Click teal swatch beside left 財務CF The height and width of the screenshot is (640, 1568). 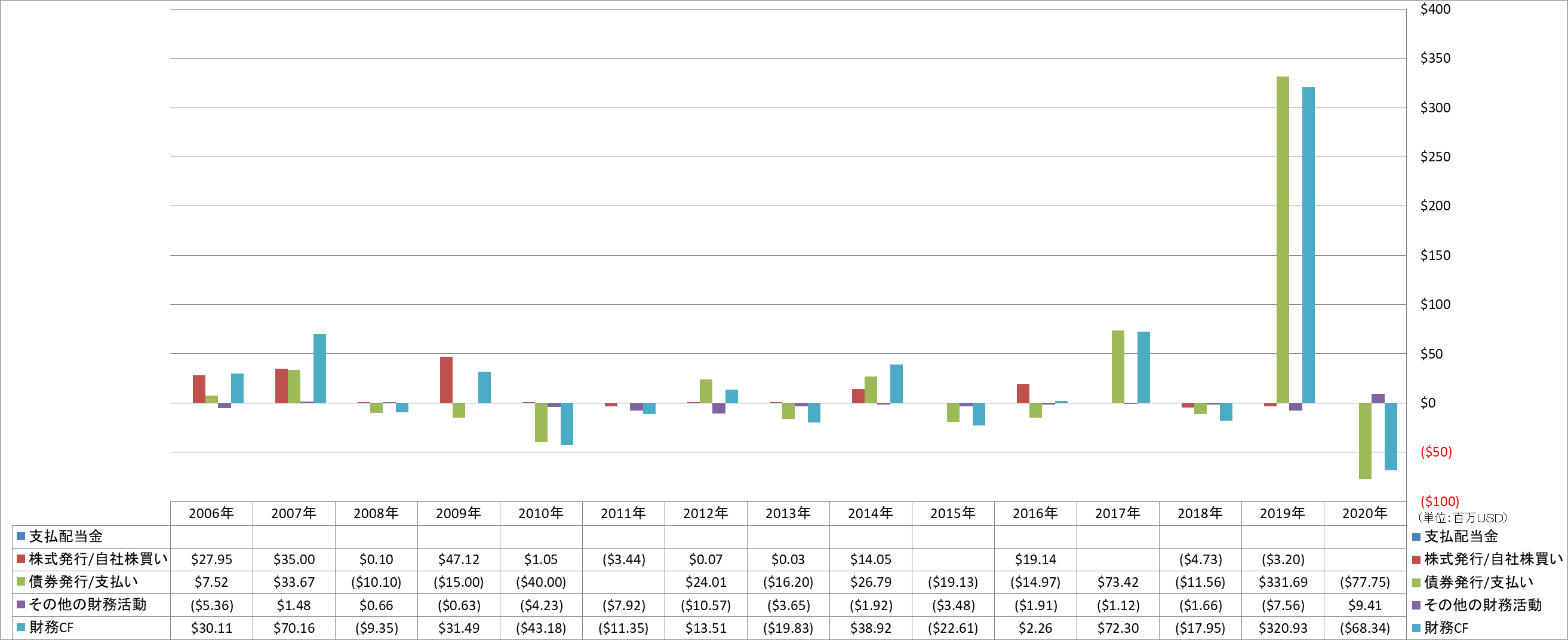pos(20,628)
